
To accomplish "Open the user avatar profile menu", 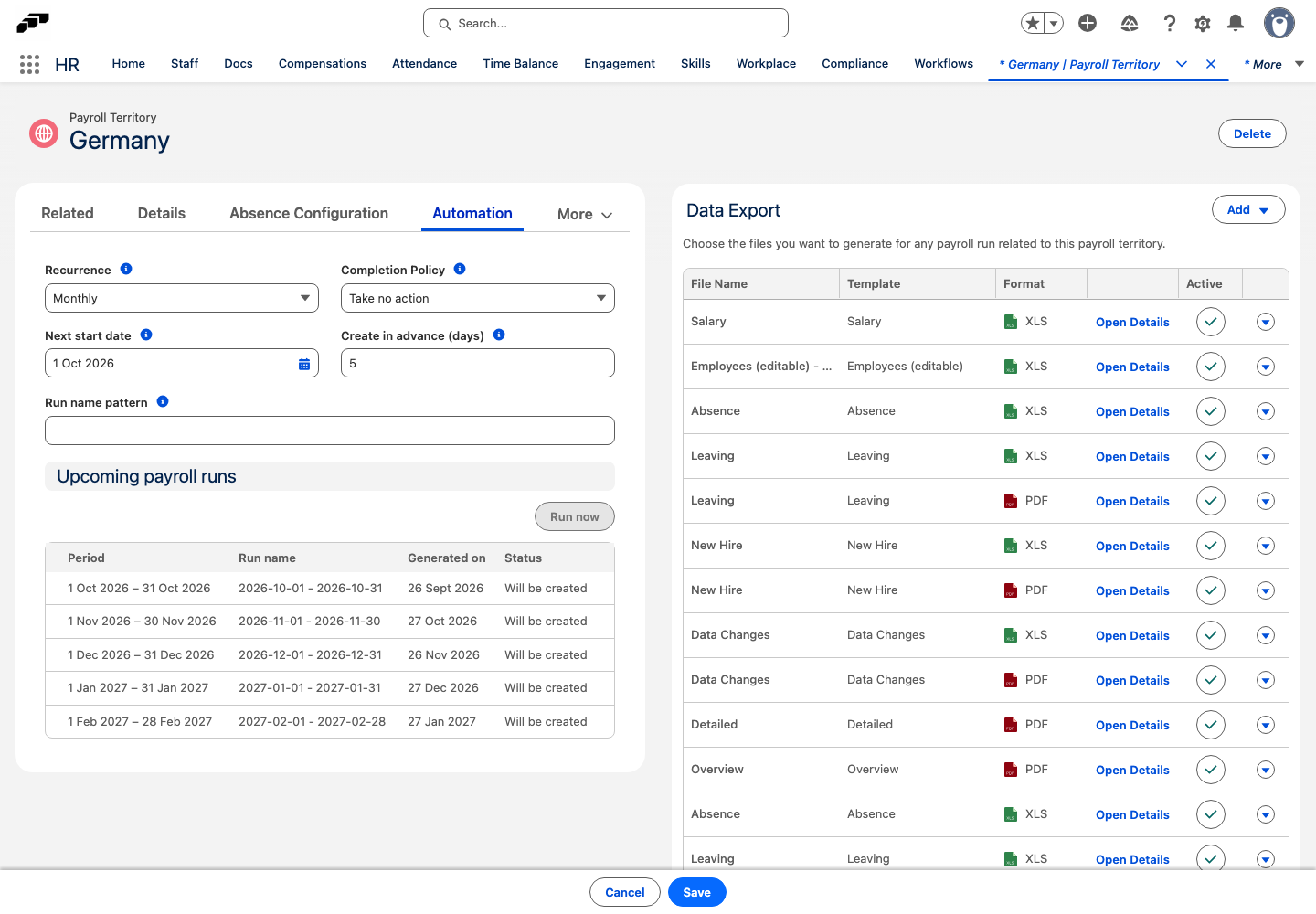I will pos(1279,23).
